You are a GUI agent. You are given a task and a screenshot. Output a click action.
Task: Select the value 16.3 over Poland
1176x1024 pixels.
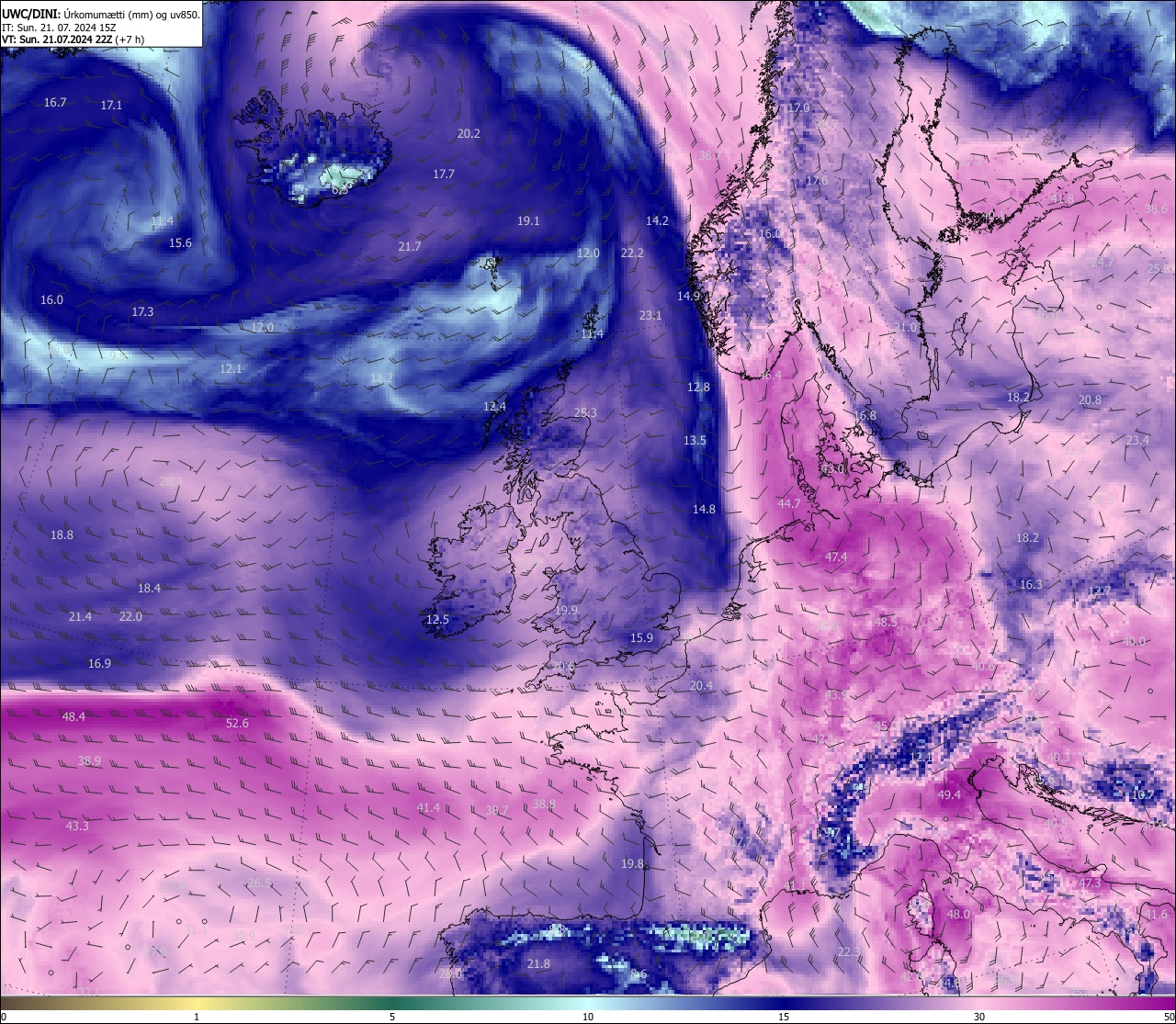pos(1031,585)
